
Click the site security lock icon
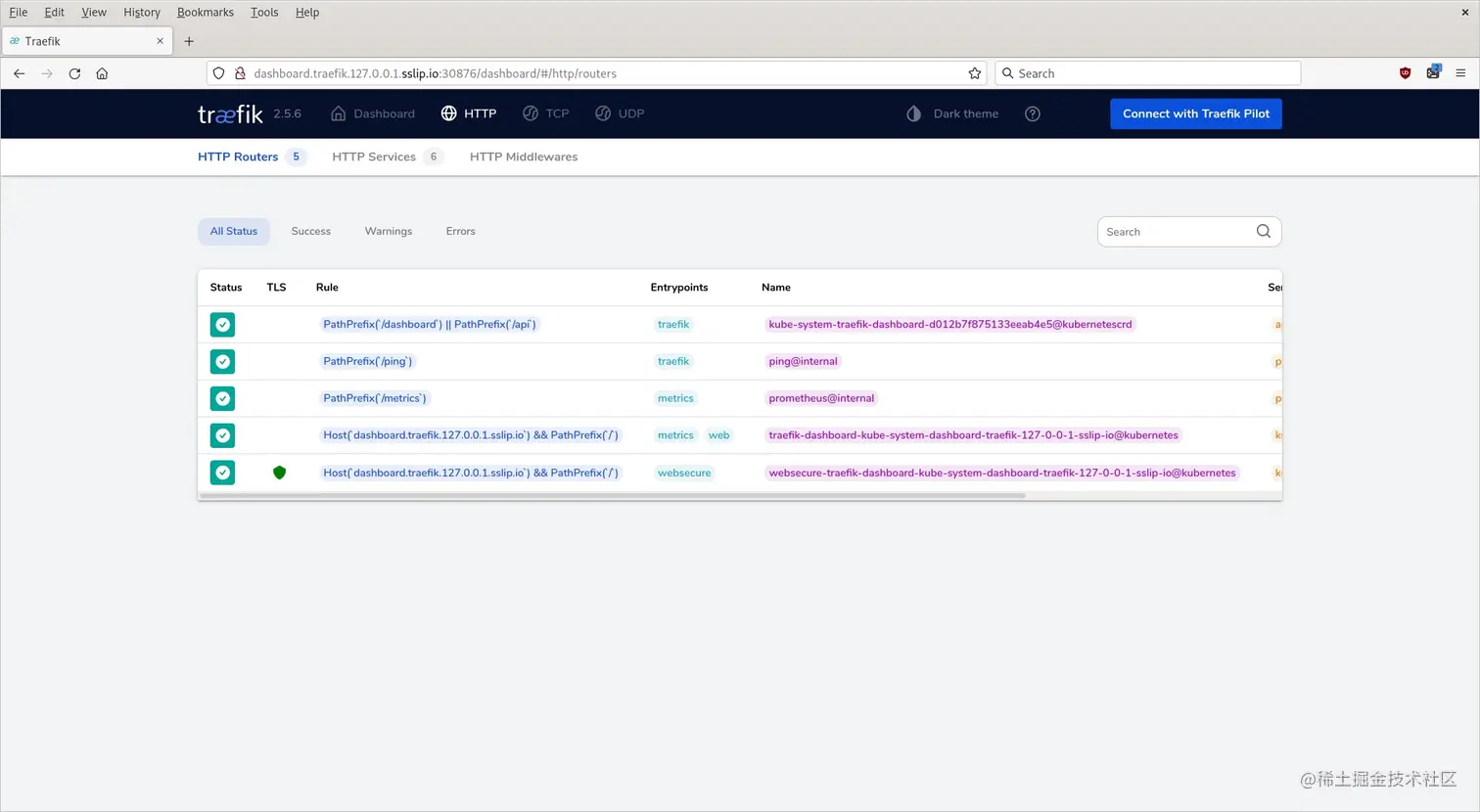[x=239, y=73]
